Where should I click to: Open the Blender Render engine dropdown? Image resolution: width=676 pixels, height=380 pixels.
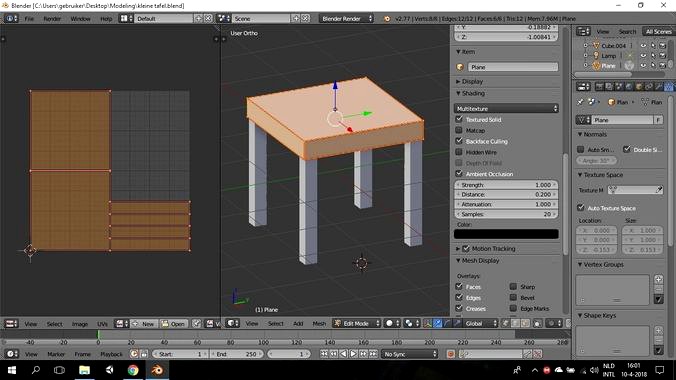coord(346,19)
